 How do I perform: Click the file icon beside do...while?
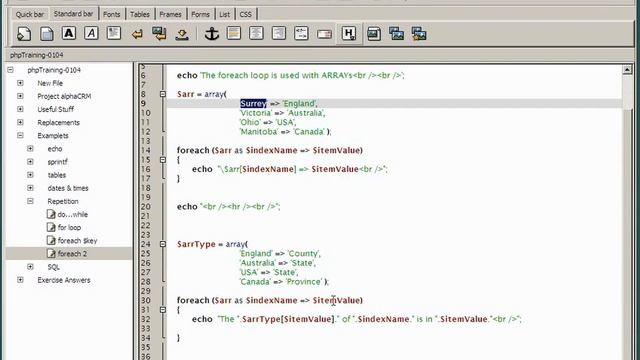51,214
